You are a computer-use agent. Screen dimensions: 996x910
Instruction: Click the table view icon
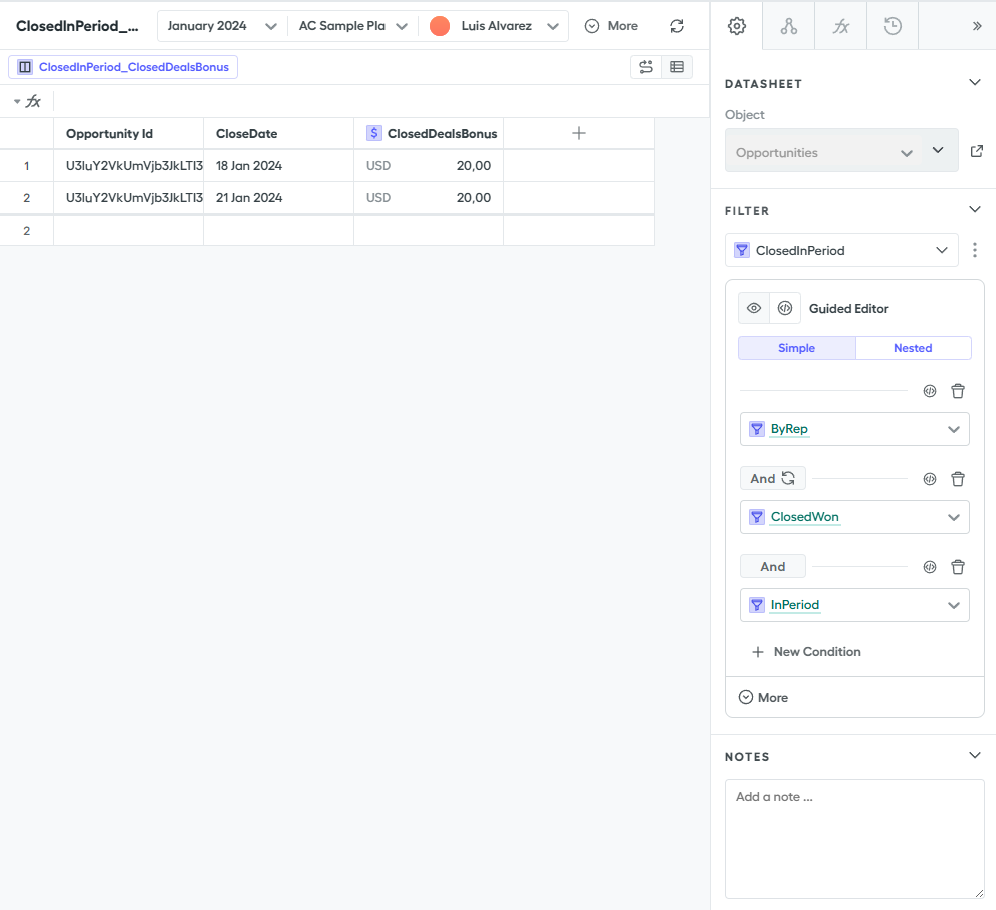[x=677, y=67]
